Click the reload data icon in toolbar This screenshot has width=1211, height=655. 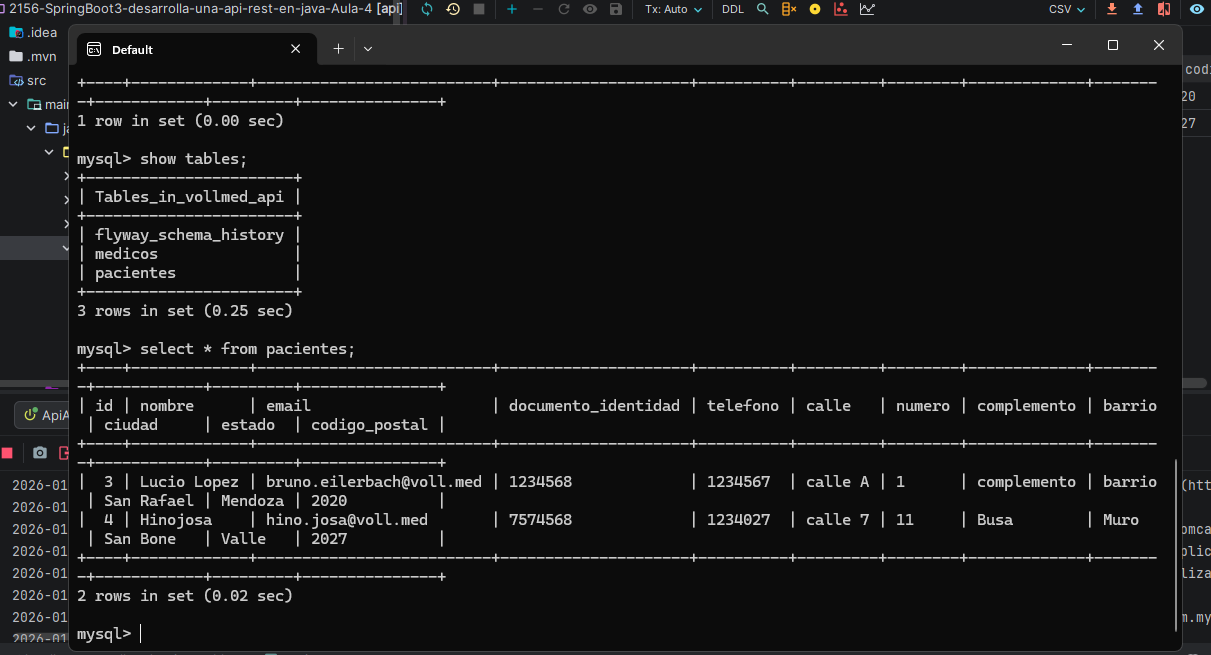pyautogui.click(x=427, y=9)
